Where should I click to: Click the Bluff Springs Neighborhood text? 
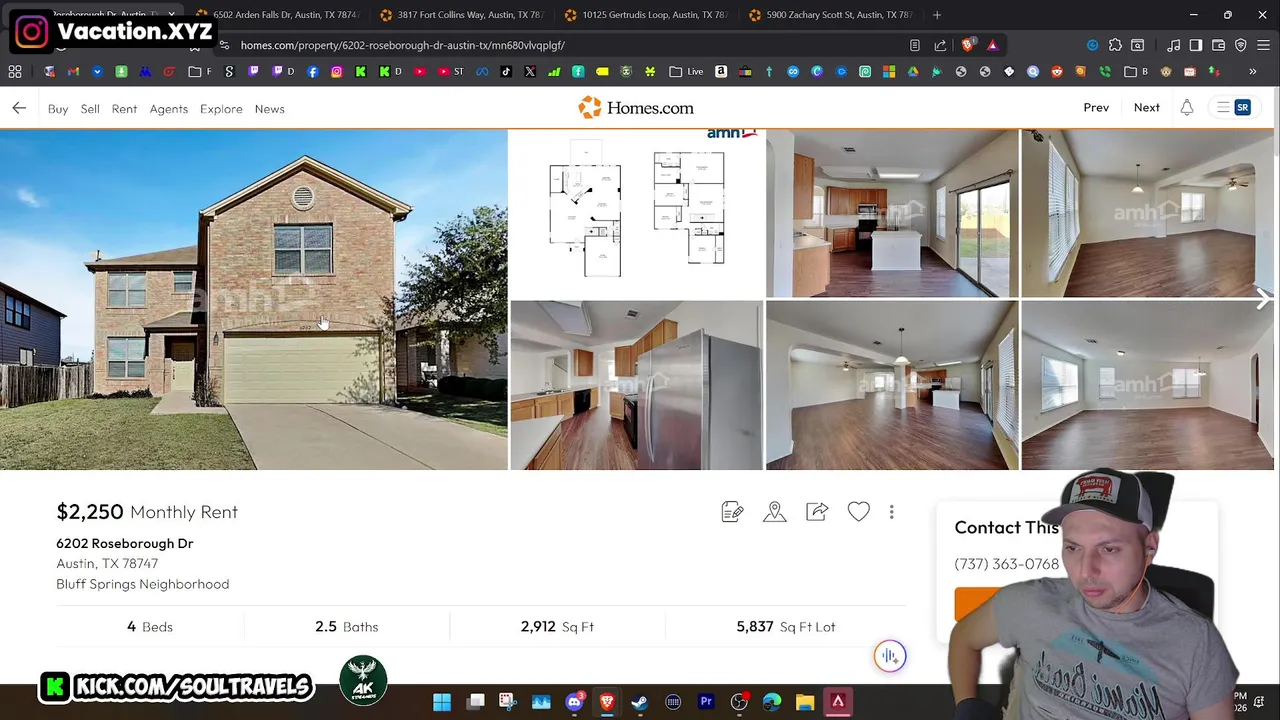coord(143,584)
